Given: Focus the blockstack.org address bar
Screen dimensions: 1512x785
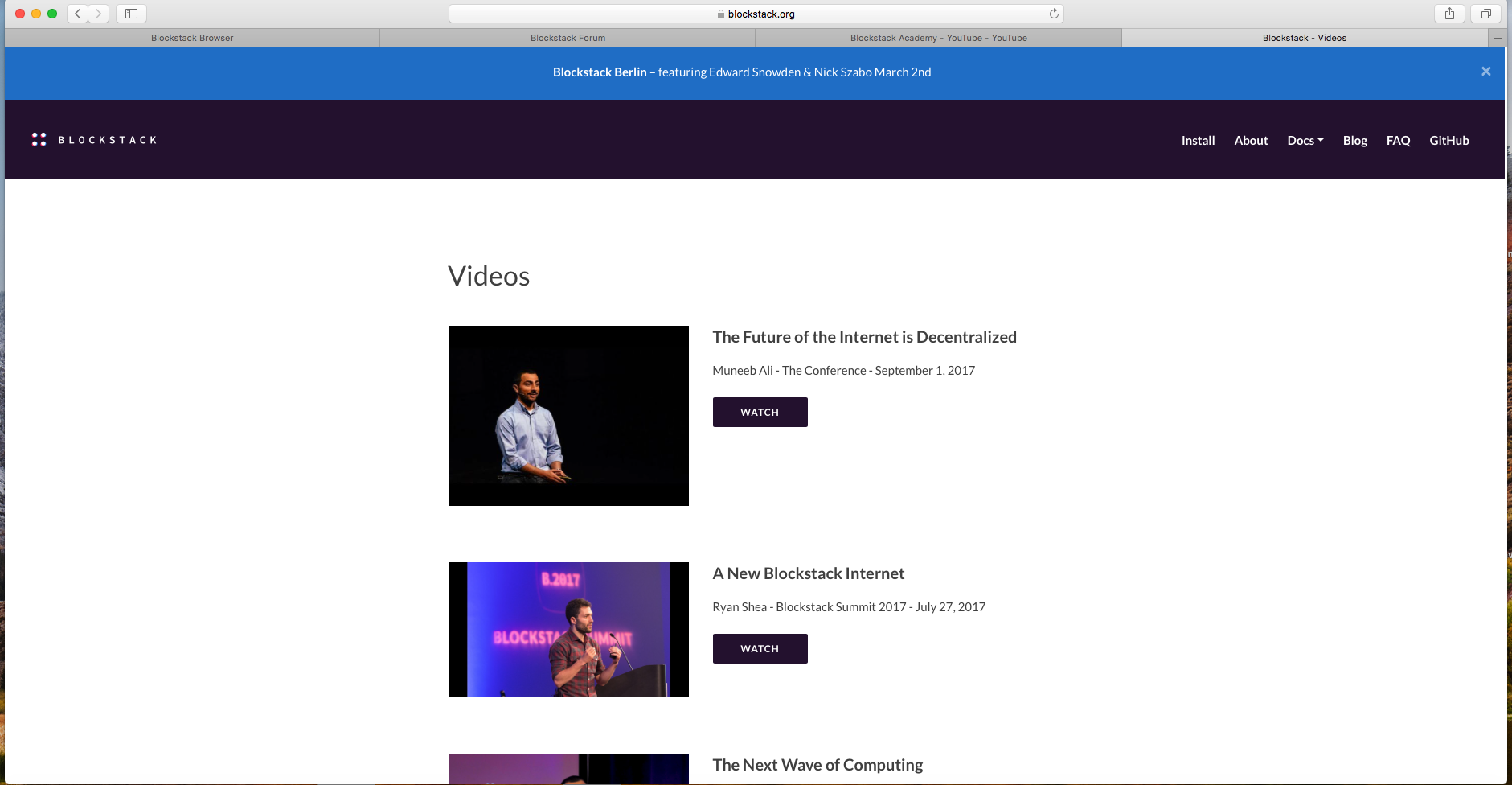Looking at the screenshot, I should click(x=756, y=14).
